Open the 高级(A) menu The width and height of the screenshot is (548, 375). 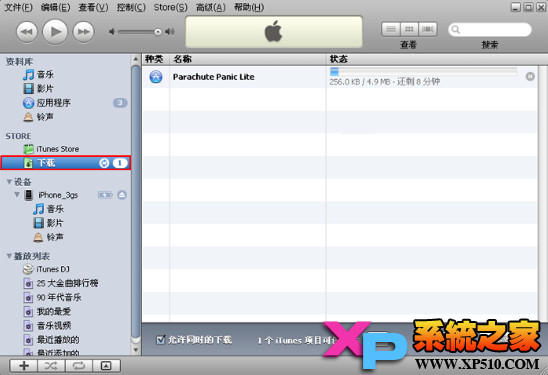210,7
